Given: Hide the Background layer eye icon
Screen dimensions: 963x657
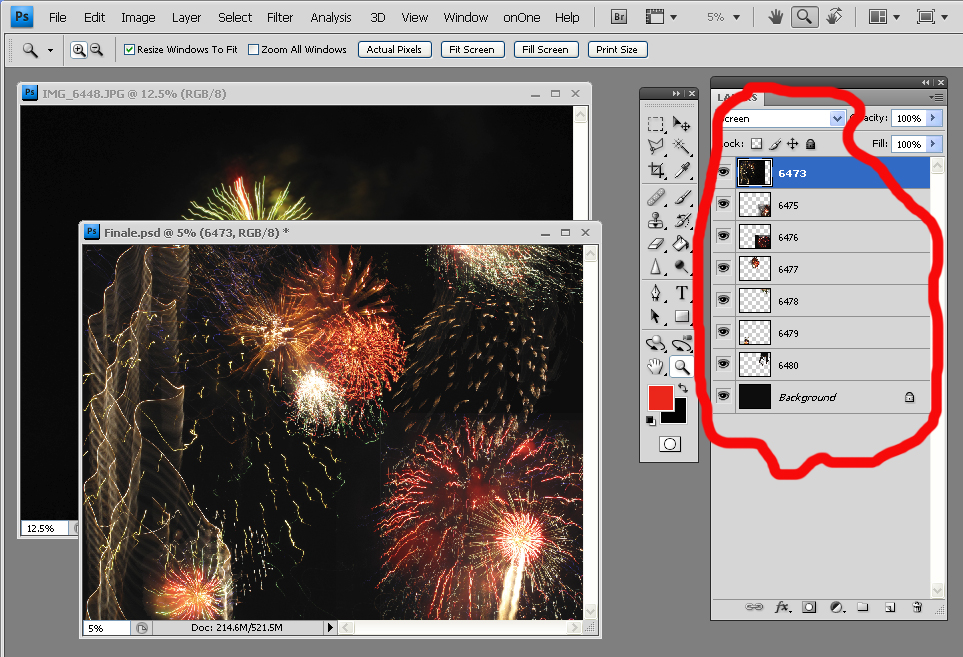Looking at the screenshot, I should click(723, 397).
